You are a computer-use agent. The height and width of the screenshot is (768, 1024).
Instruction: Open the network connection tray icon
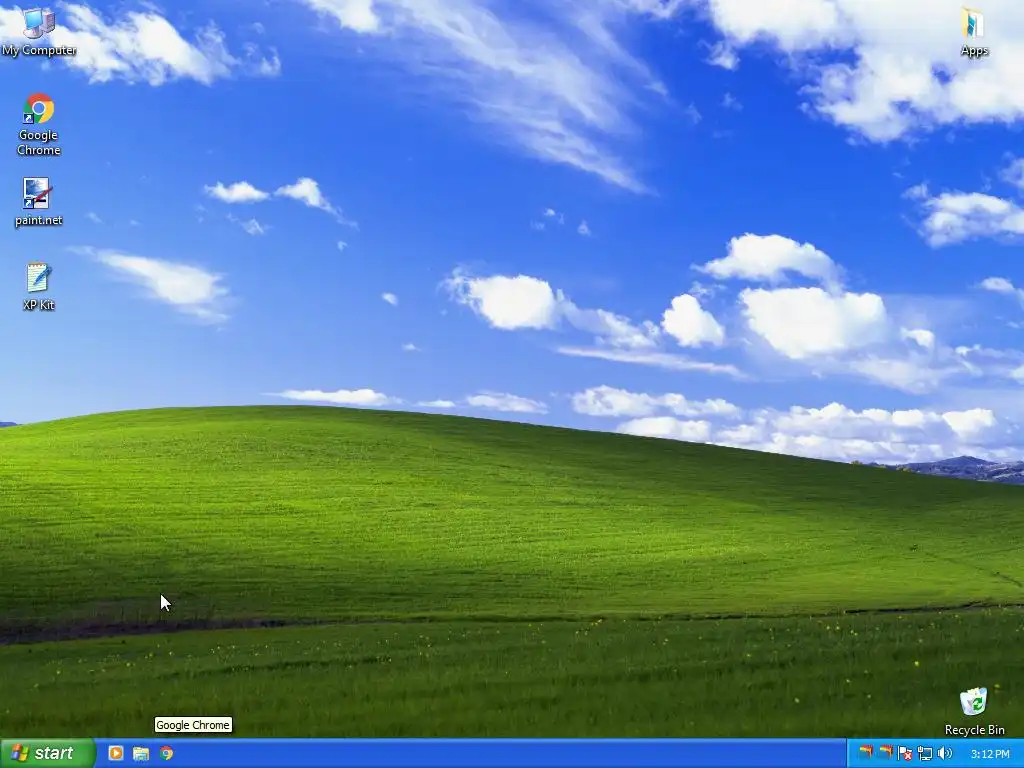(x=925, y=753)
